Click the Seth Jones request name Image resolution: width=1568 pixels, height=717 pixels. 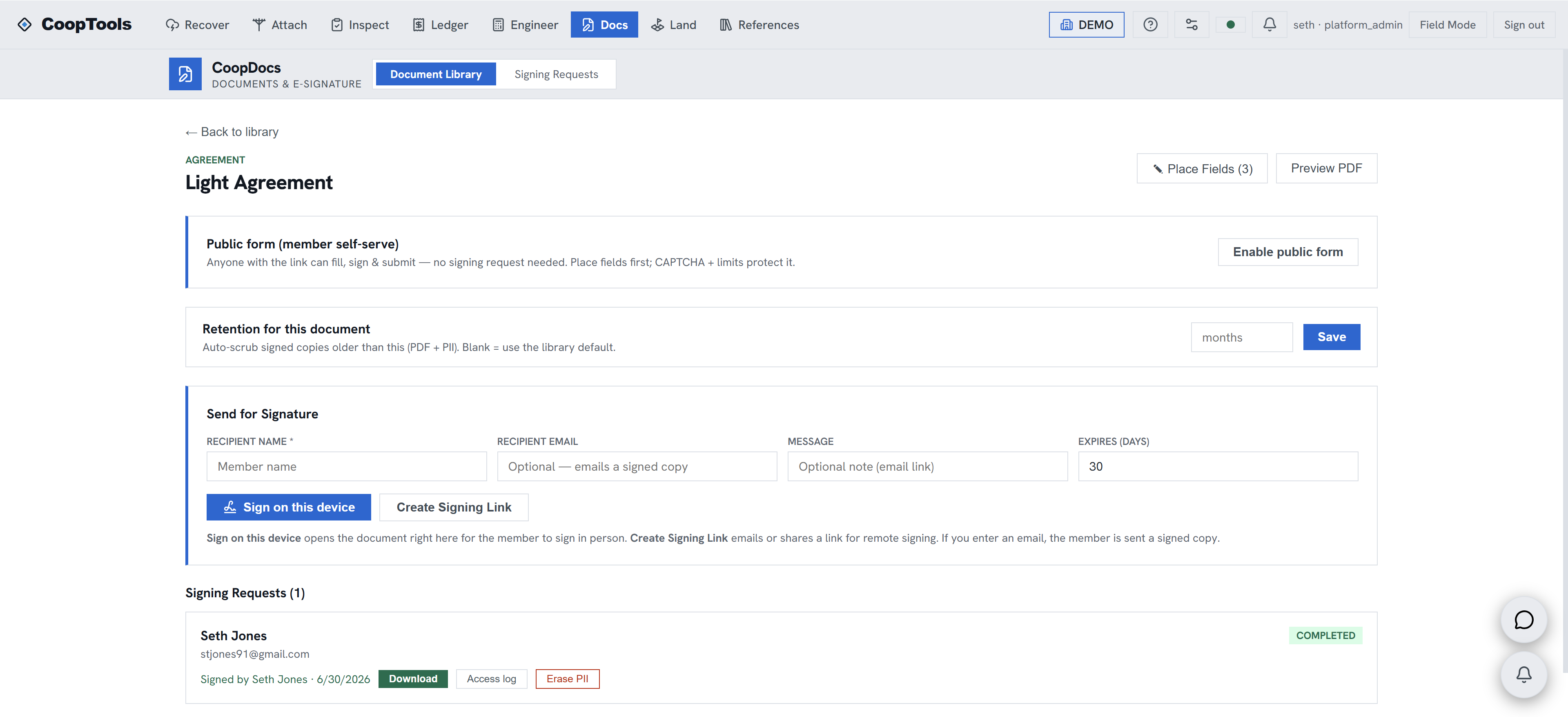point(234,635)
